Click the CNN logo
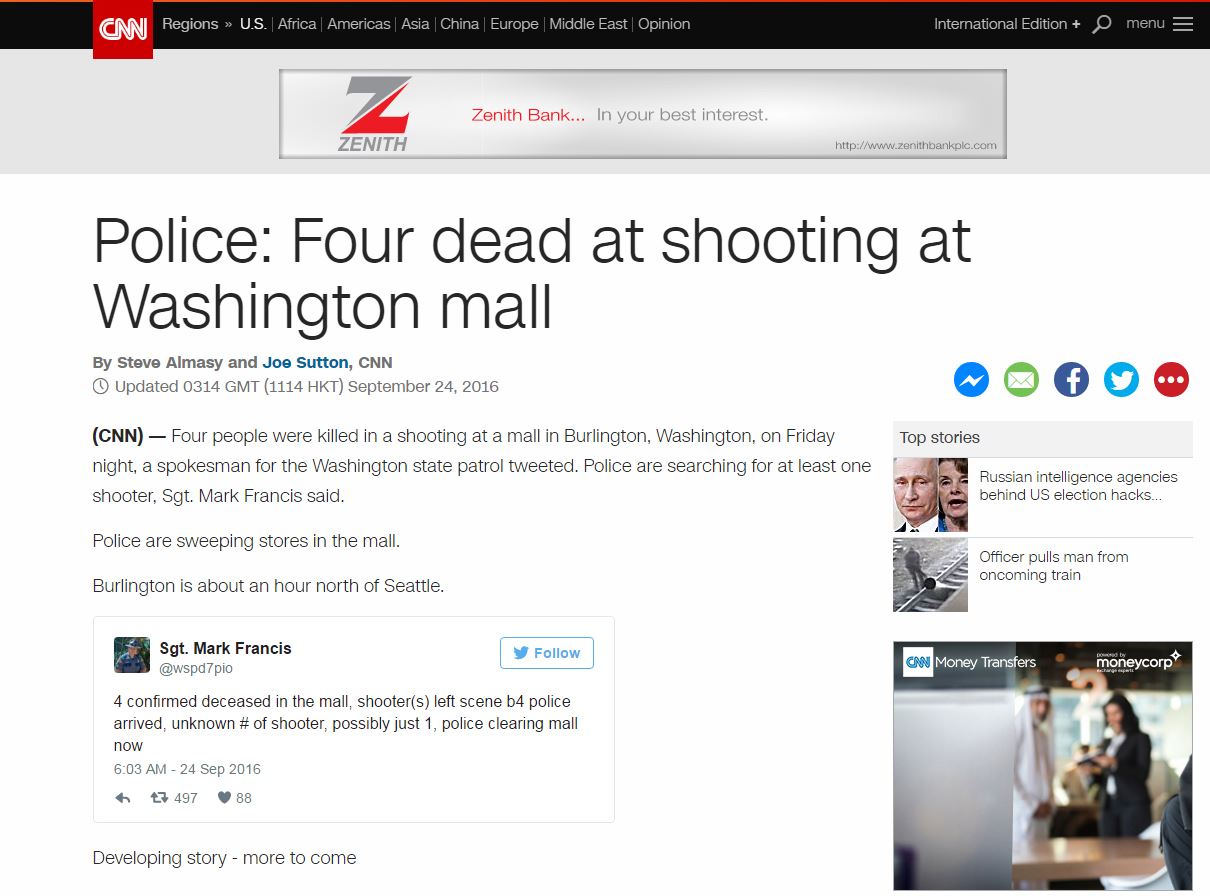Viewport: 1210px width, 896px height. (123, 29)
